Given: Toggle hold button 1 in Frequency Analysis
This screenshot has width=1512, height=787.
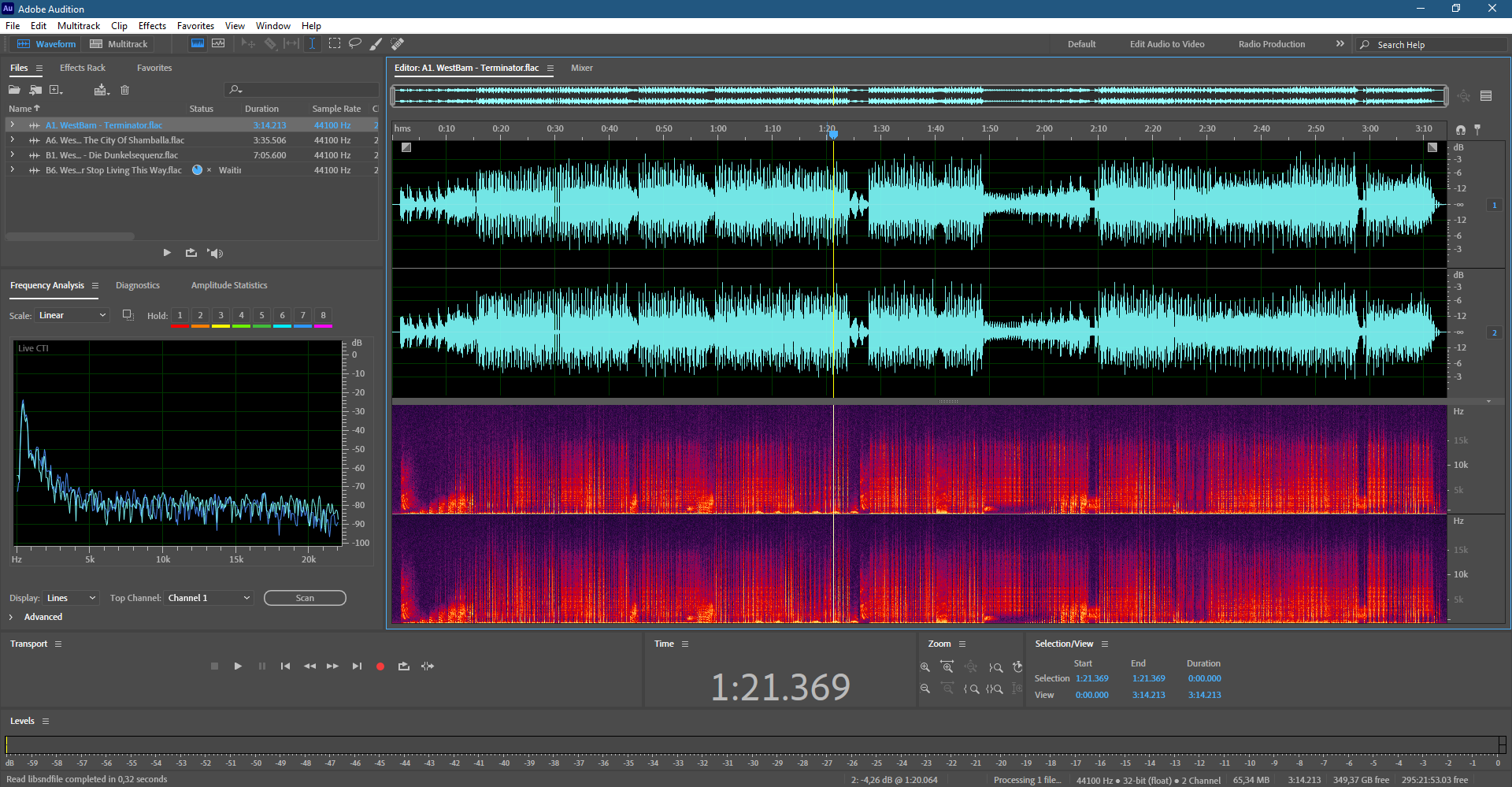Looking at the screenshot, I should pyautogui.click(x=180, y=315).
